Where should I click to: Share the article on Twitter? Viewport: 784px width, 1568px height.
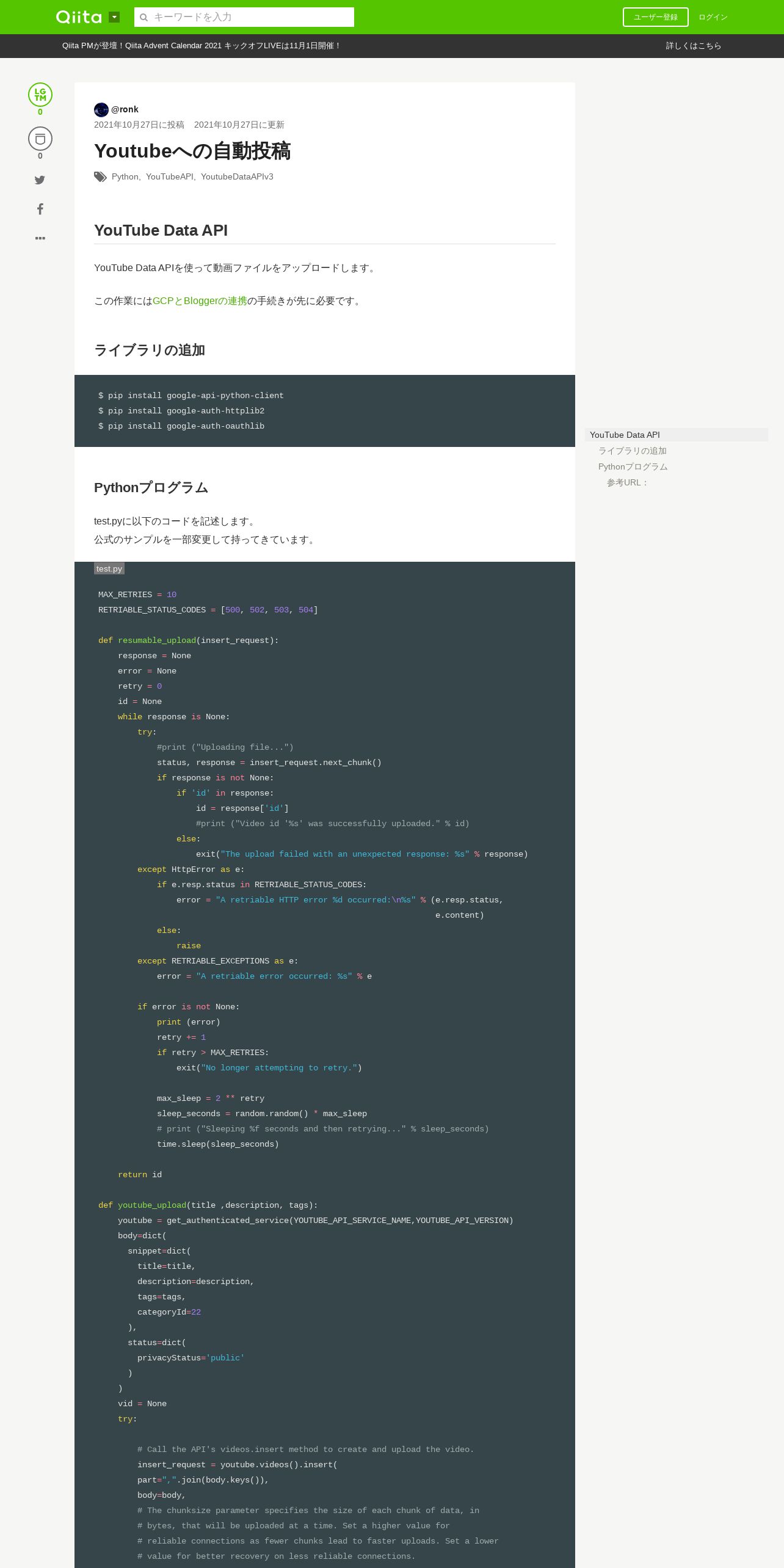pos(40,180)
